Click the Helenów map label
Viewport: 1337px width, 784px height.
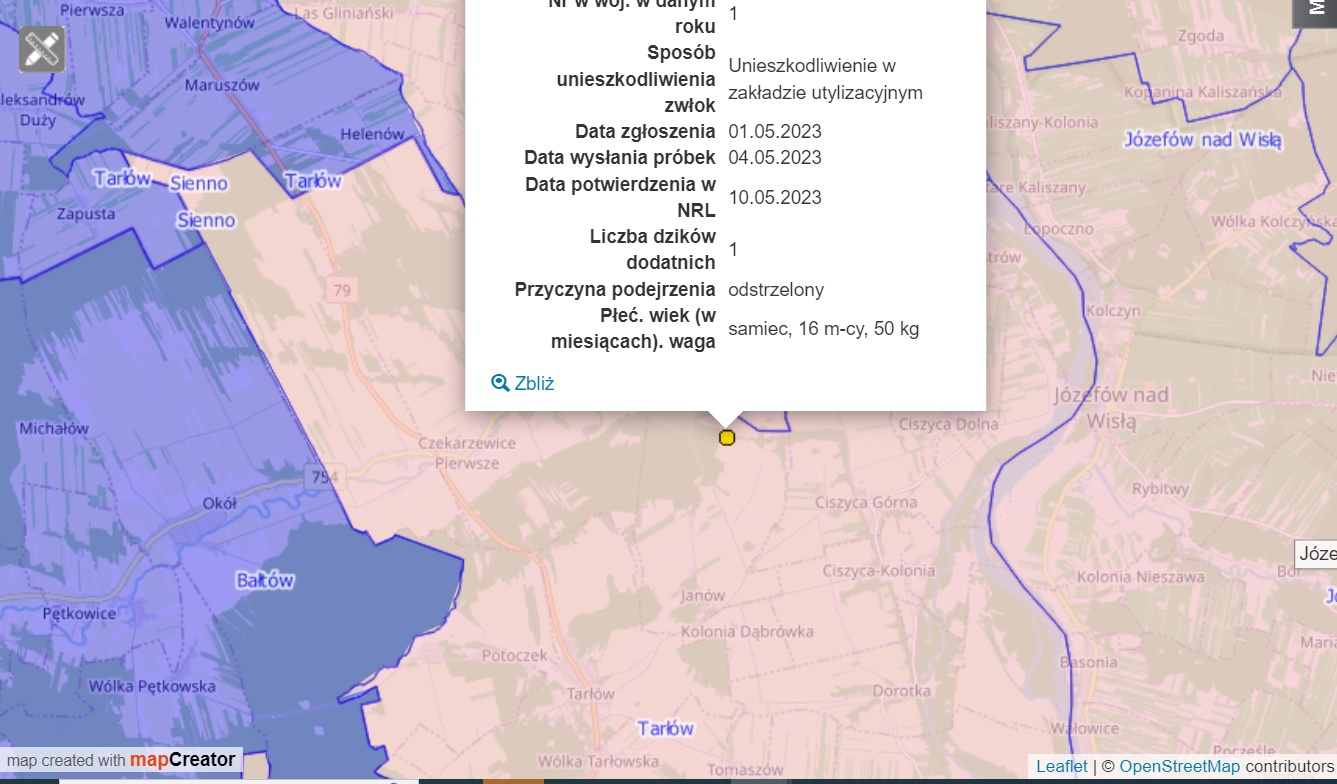tap(372, 133)
